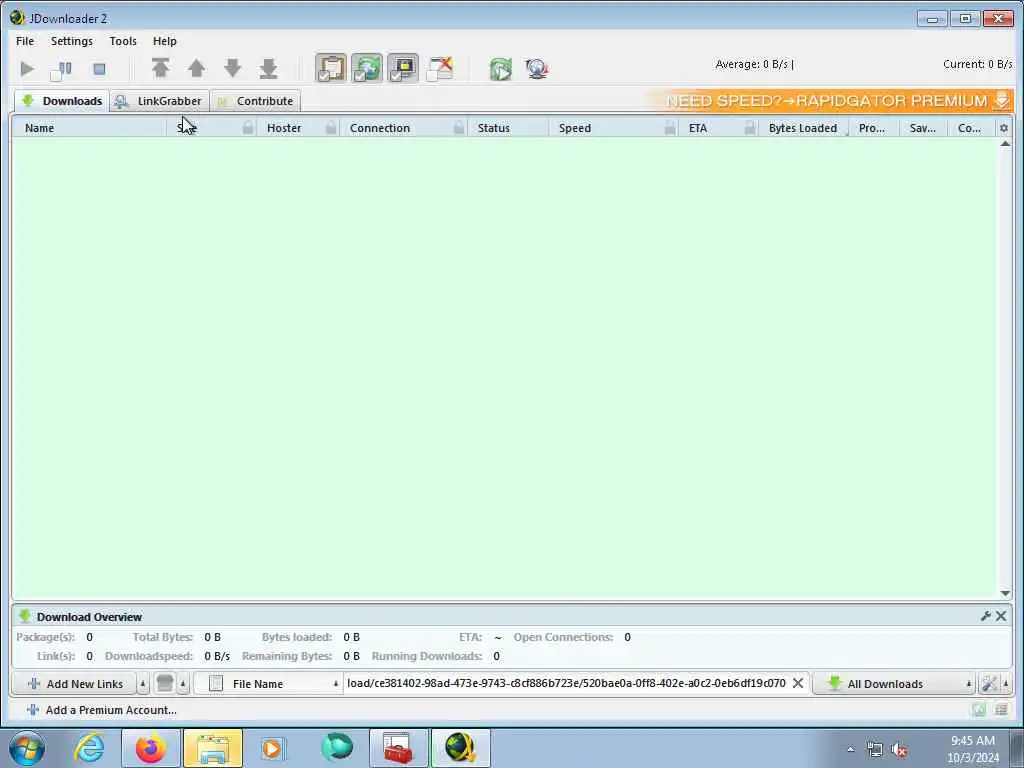Open Firefox from the taskbar
1024x768 pixels.
150,748
